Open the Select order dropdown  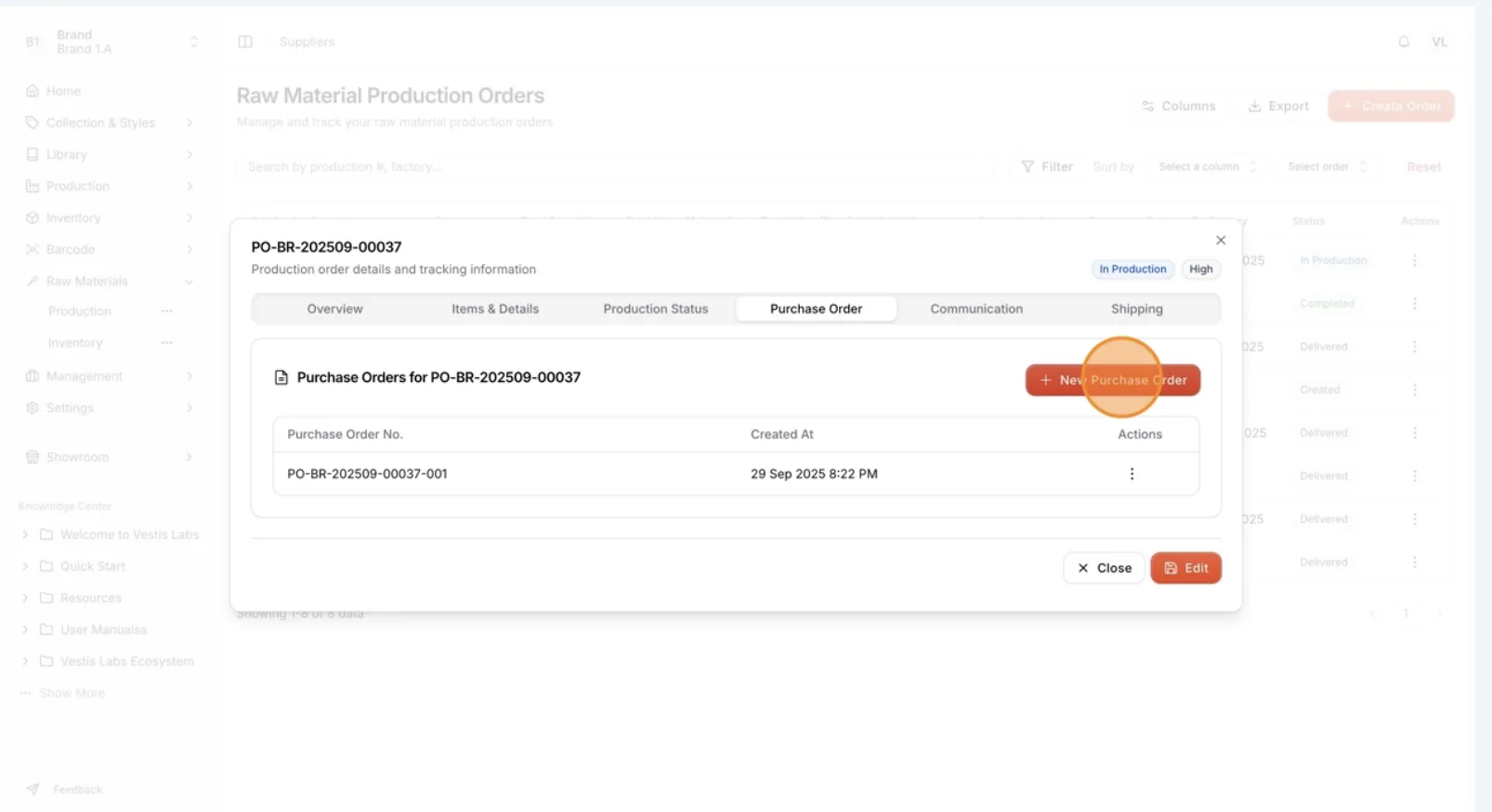coord(1328,167)
